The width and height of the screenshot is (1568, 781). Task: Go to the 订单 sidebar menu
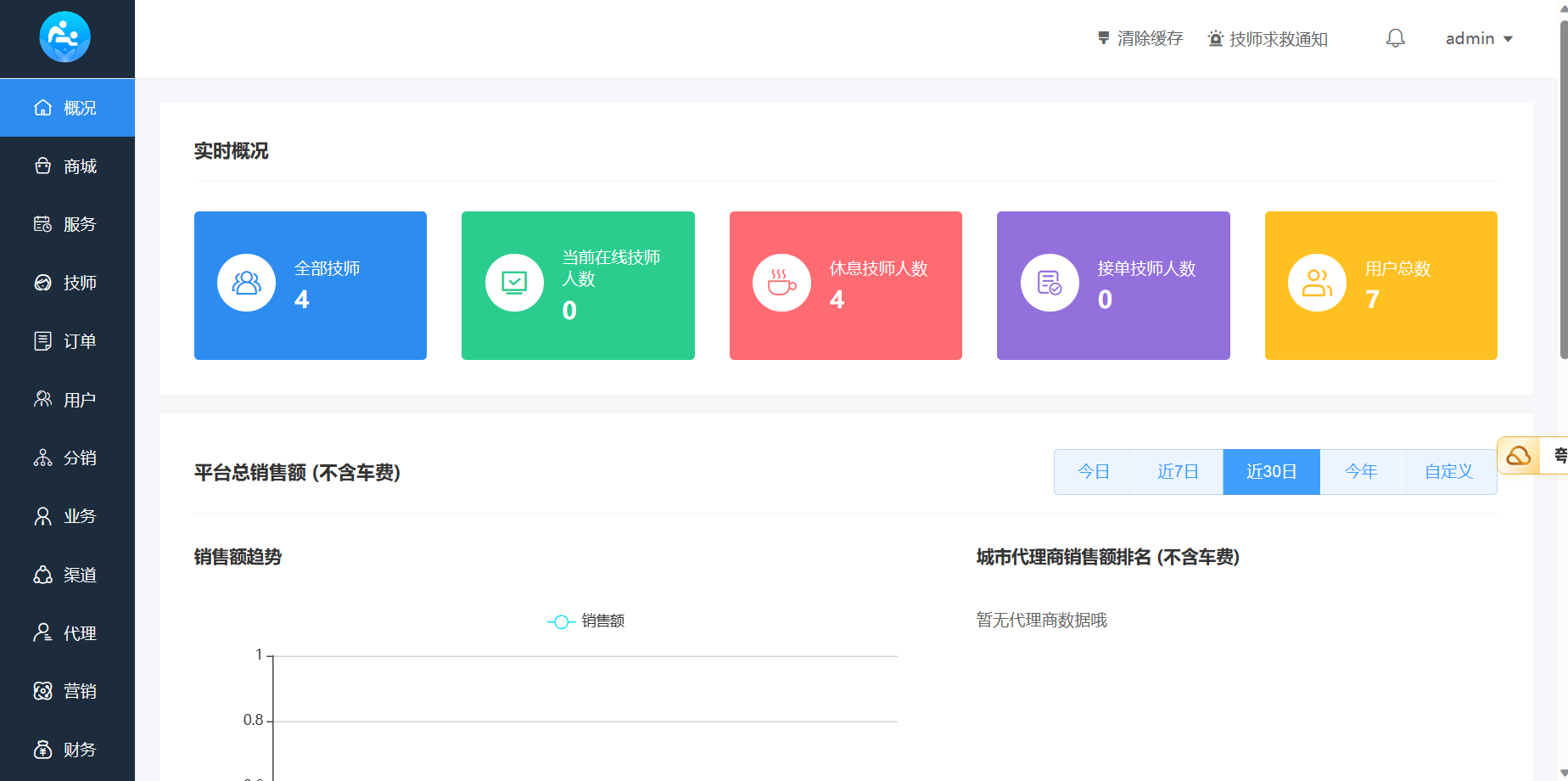67,341
